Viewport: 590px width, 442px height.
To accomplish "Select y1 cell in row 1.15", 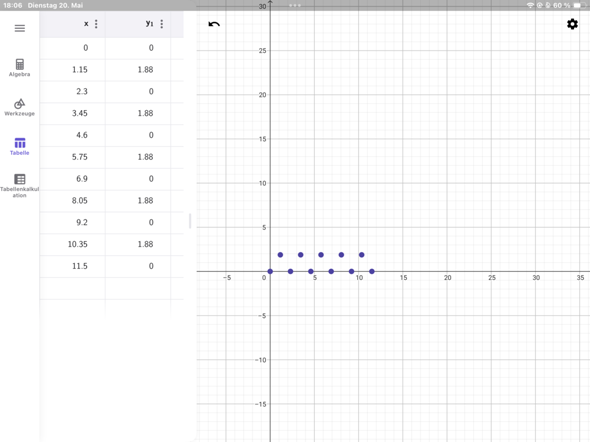I will [x=138, y=70].
